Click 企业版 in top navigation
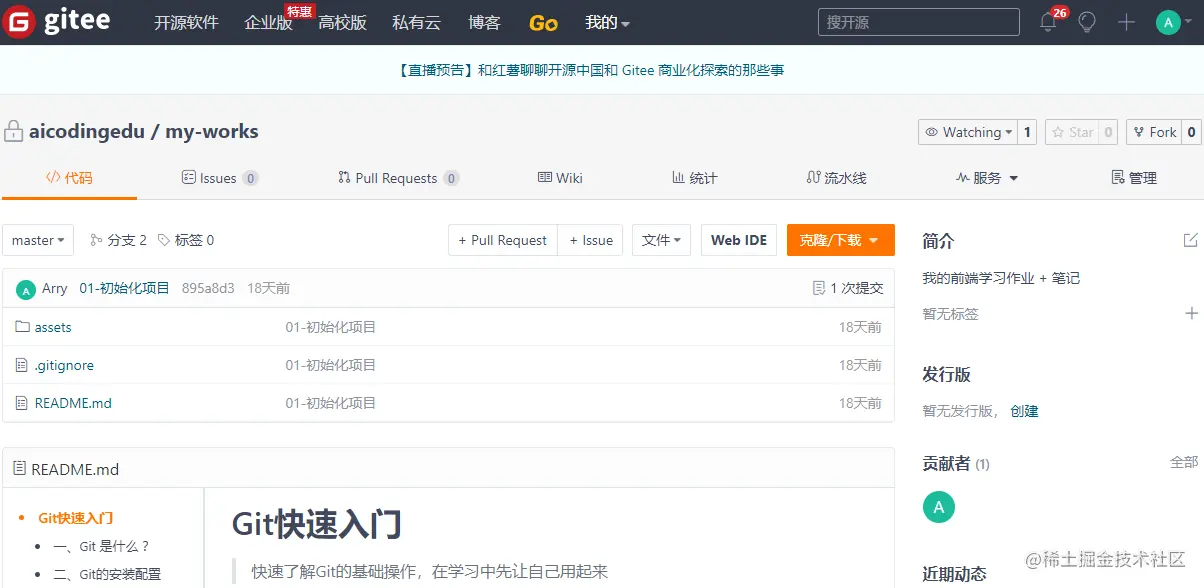The image size is (1204, 588). tap(268, 22)
